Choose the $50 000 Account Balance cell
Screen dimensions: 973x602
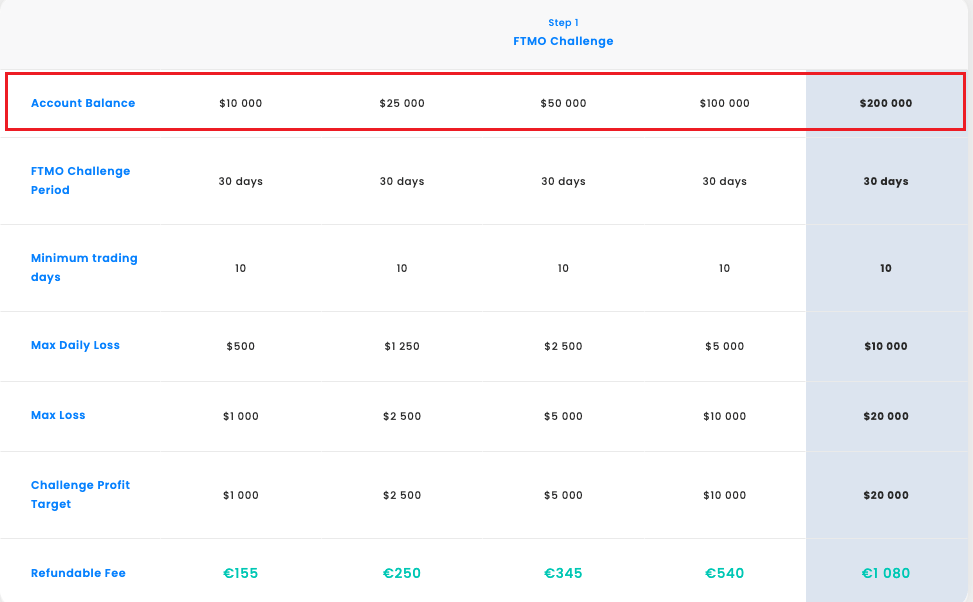(x=563, y=104)
